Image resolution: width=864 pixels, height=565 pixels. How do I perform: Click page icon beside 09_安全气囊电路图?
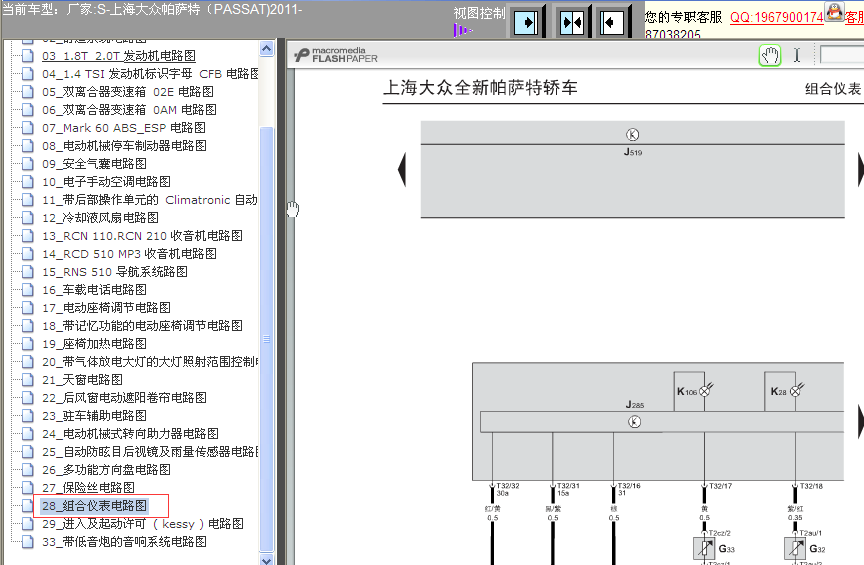click(28, 164)
